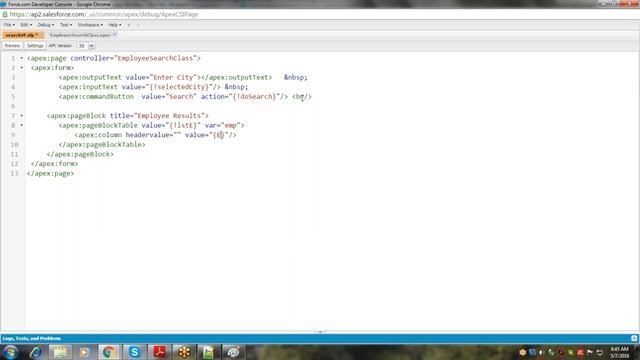Click the text "Employee Results" on line 7

169,116
